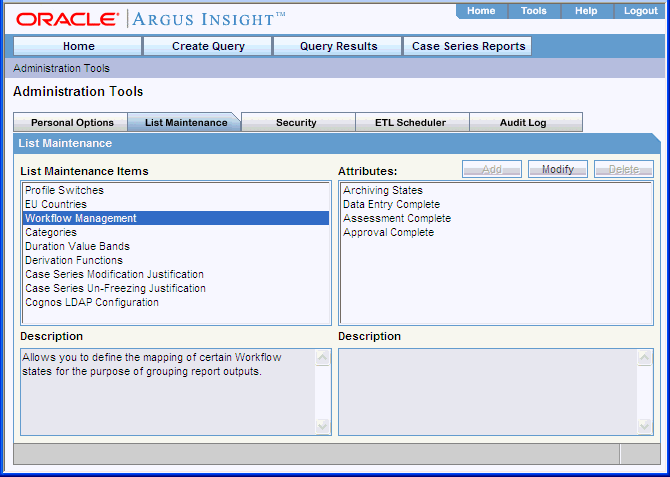Switch to the Personal Options tab
Screen dimensions: 670x477
71,122
